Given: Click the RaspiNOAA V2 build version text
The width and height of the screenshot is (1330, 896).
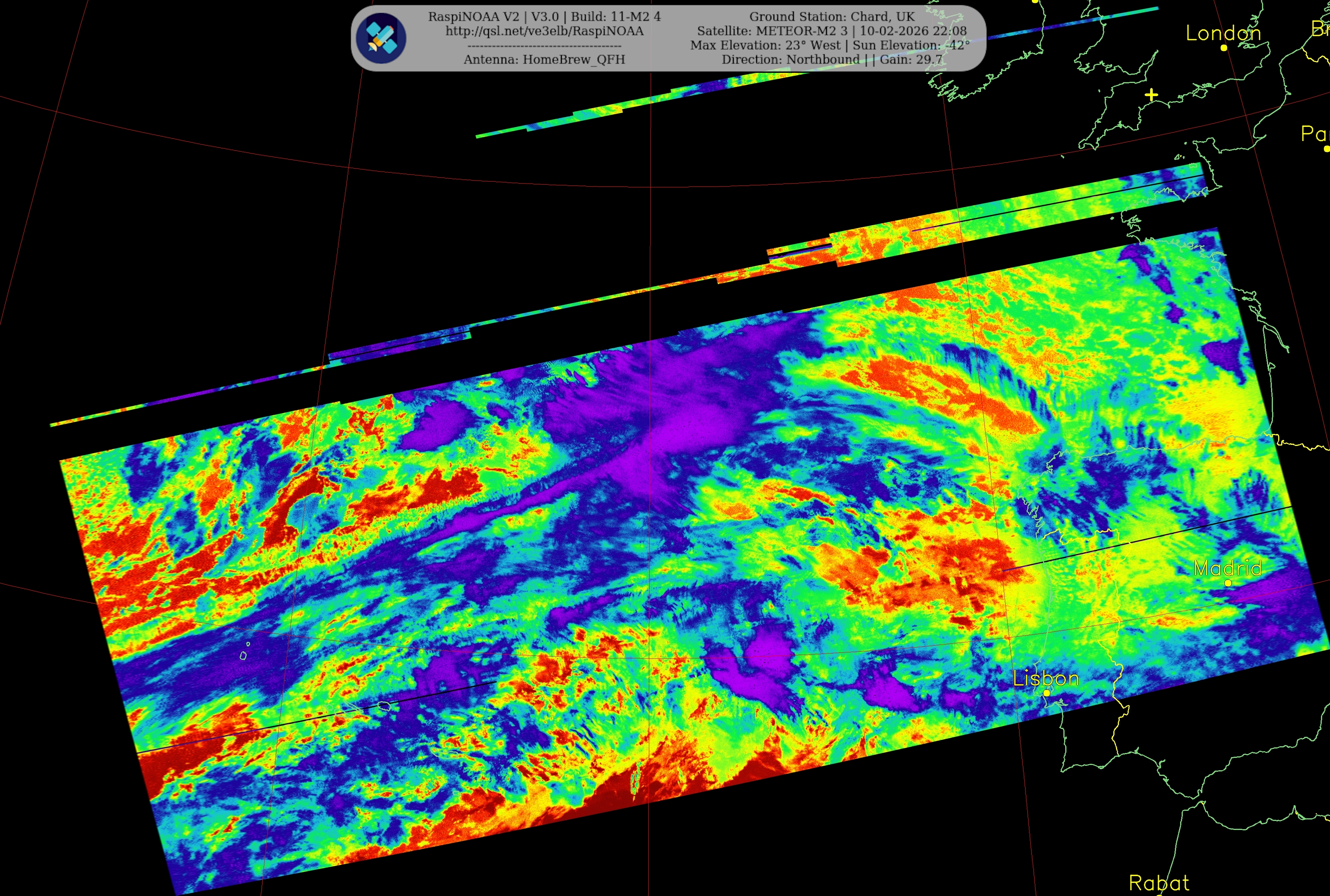Looking at the screenshot, I should 544,17.
